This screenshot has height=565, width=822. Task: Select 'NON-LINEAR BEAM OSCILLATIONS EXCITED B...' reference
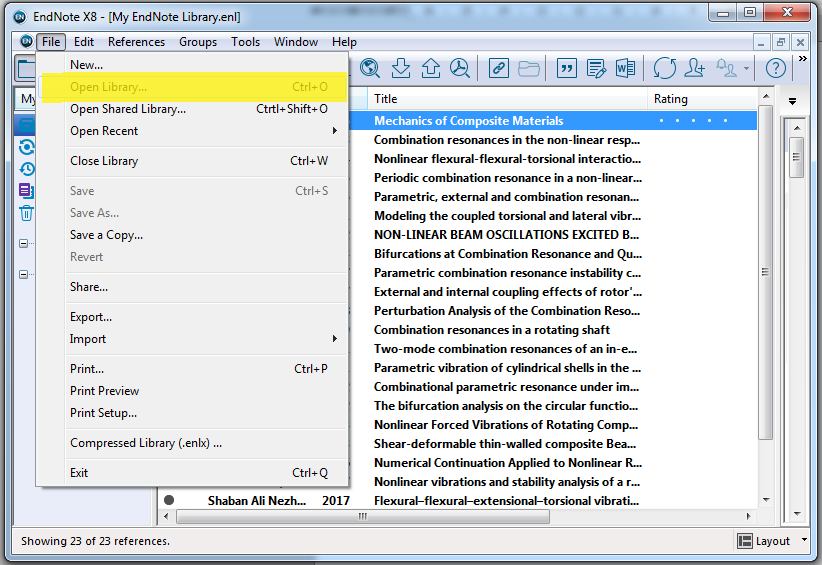(506, 235)
